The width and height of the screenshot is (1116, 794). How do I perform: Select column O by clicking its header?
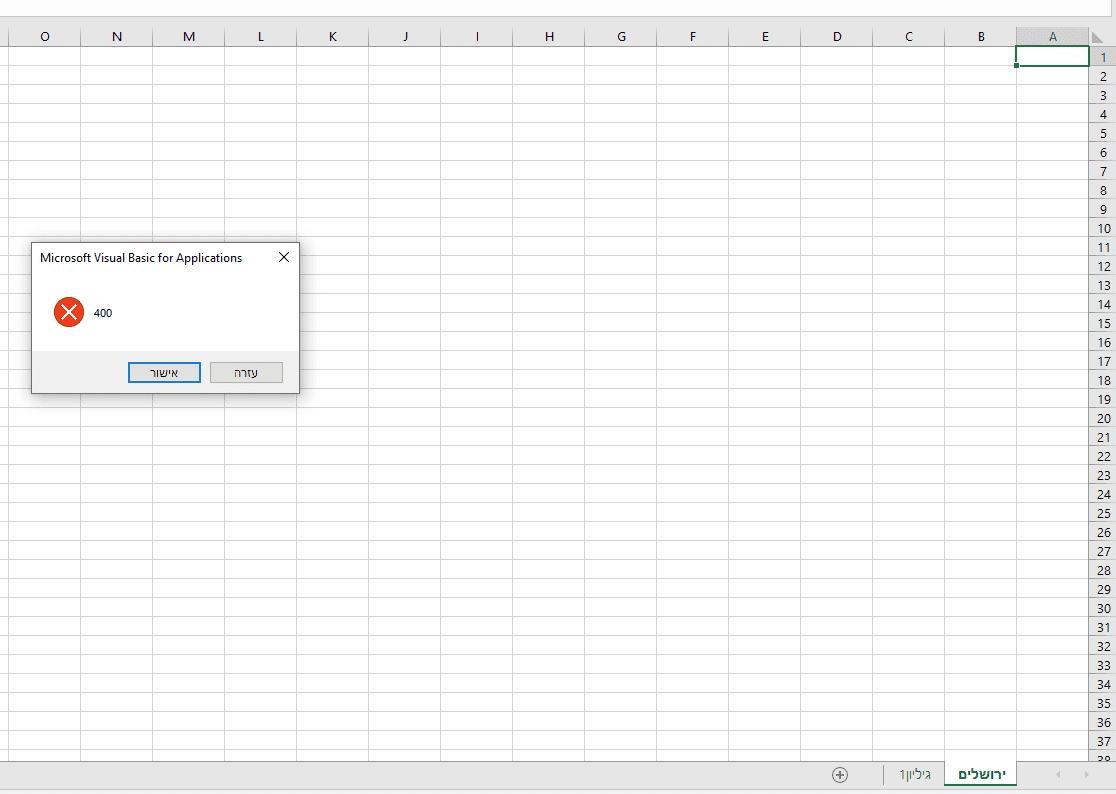44,36
